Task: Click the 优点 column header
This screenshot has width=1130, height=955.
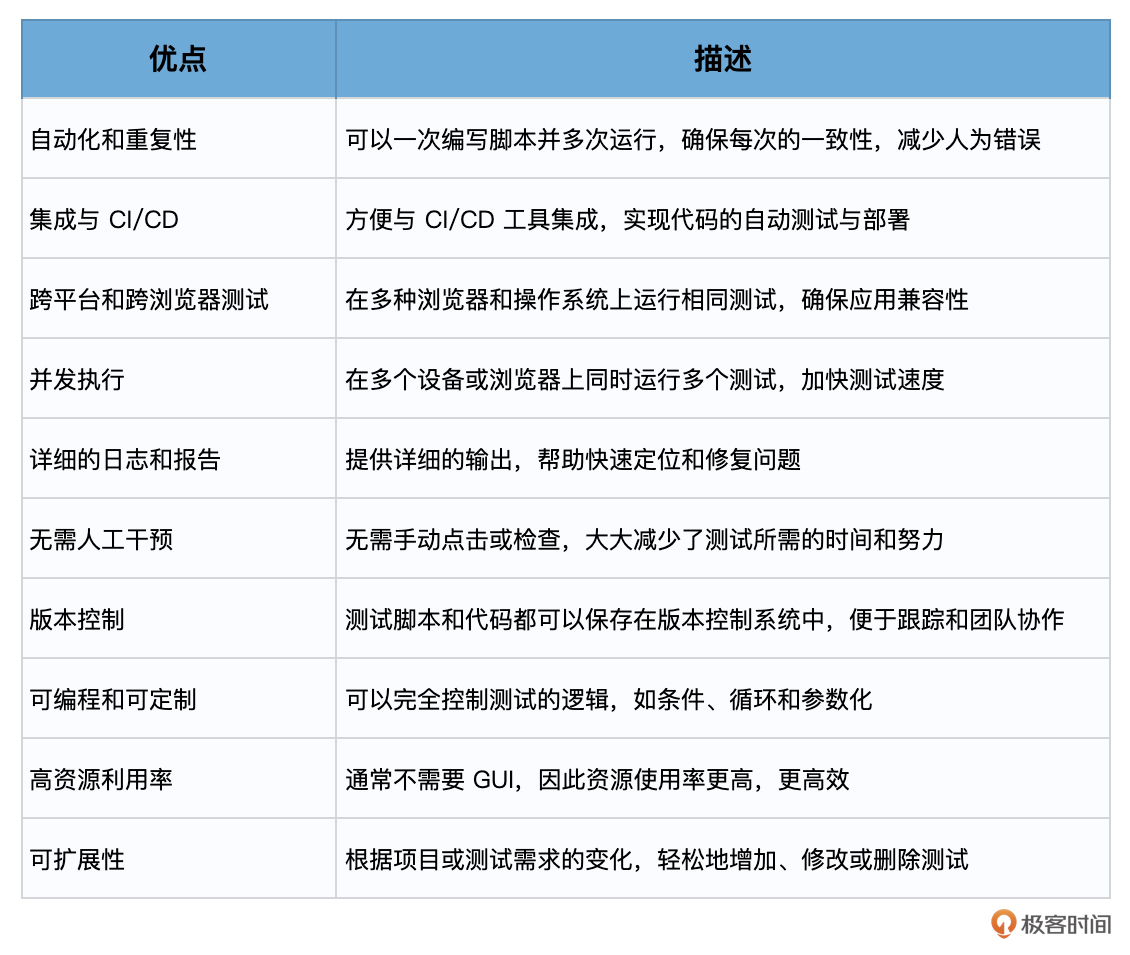Action: [178, 59]
